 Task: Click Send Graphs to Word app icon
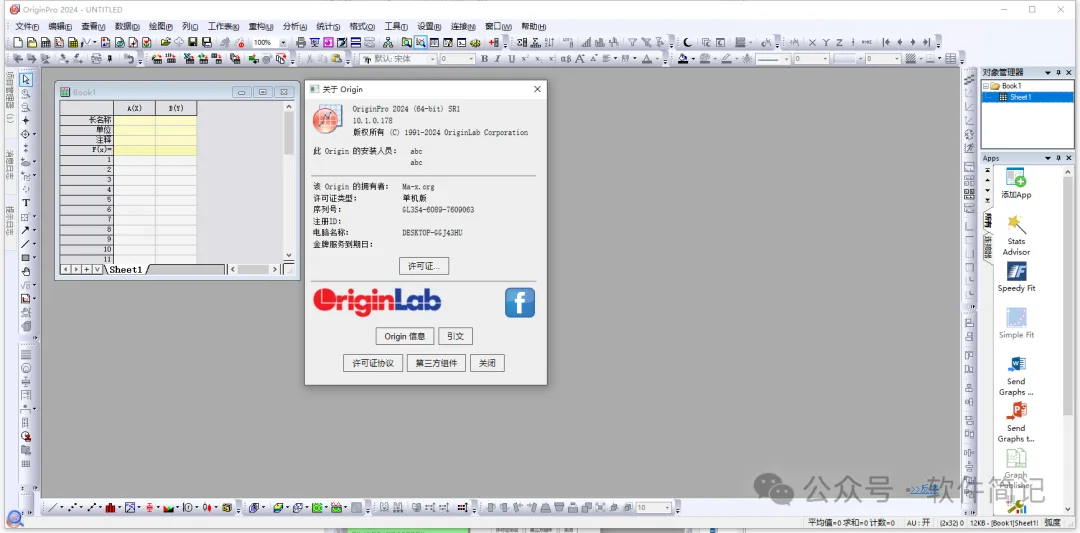click(1016, 376)
